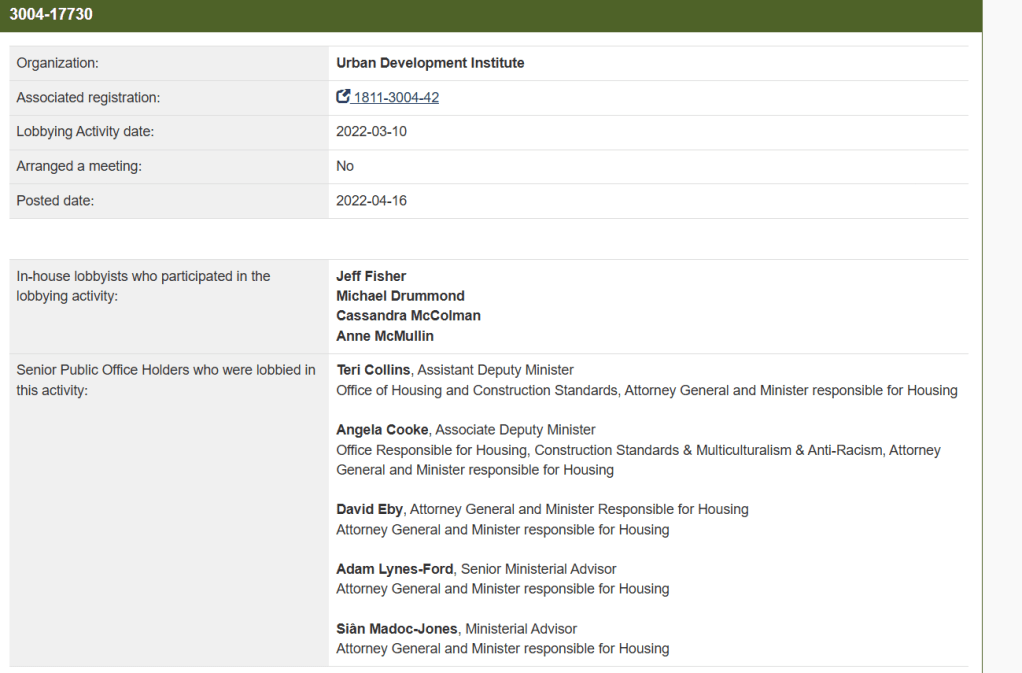Click the 3004-17730 header title
Image resolution: width=1022 pixels, height=673 pixels.
(51, 14)
